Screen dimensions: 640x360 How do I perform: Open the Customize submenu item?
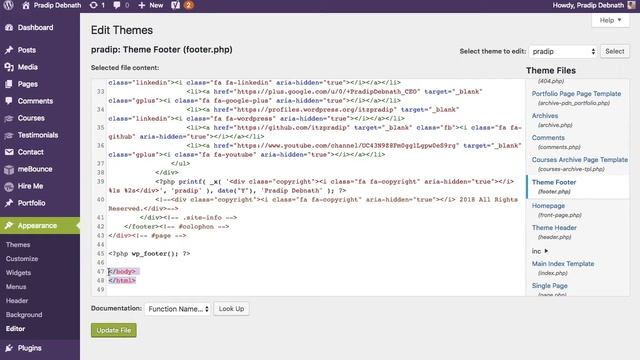[x=22, y=259]
